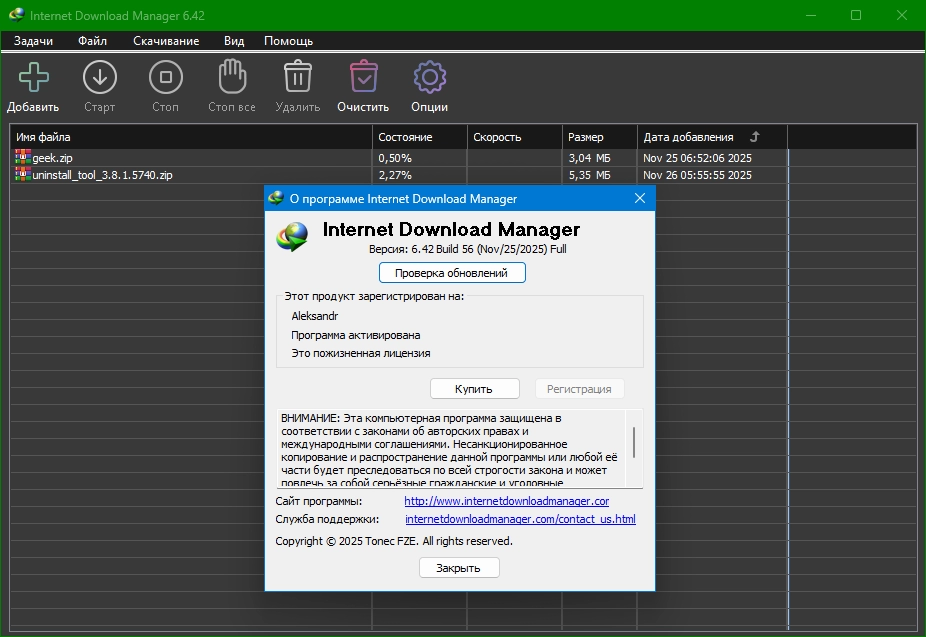This screenshot has width=926, height=637.
Task: Open the internetdownloadmanager.com website link
Action: (x=506, y=501)
